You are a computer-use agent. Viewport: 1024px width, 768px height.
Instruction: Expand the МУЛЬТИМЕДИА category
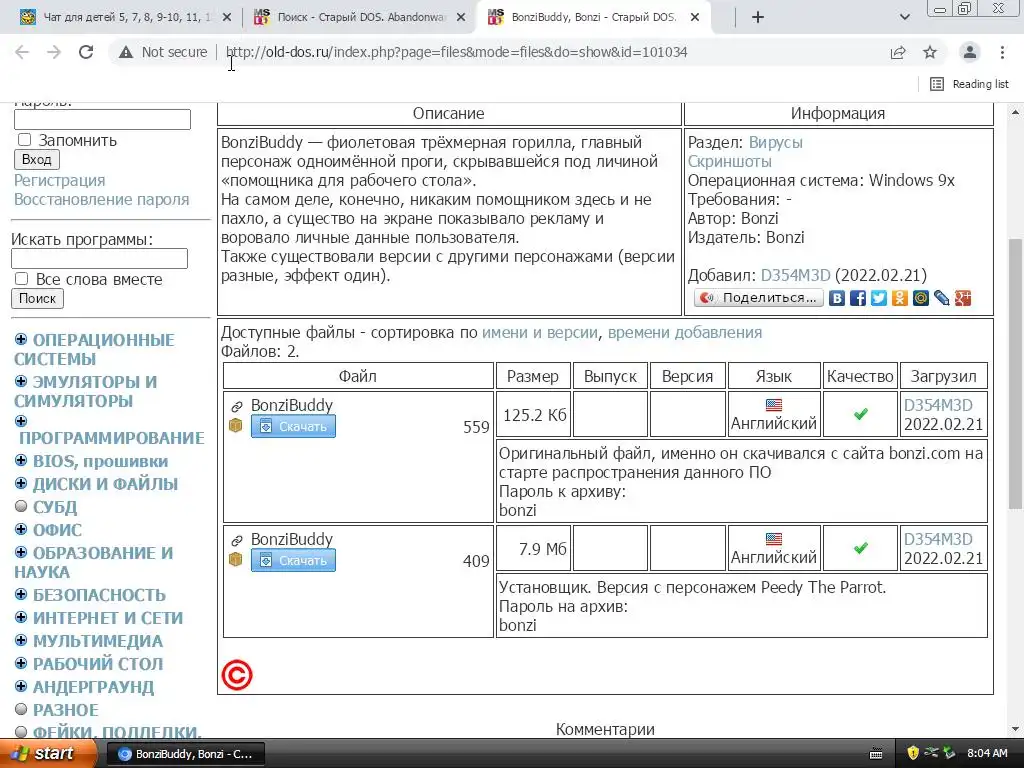pyautogui.click(x=21, y=640)
